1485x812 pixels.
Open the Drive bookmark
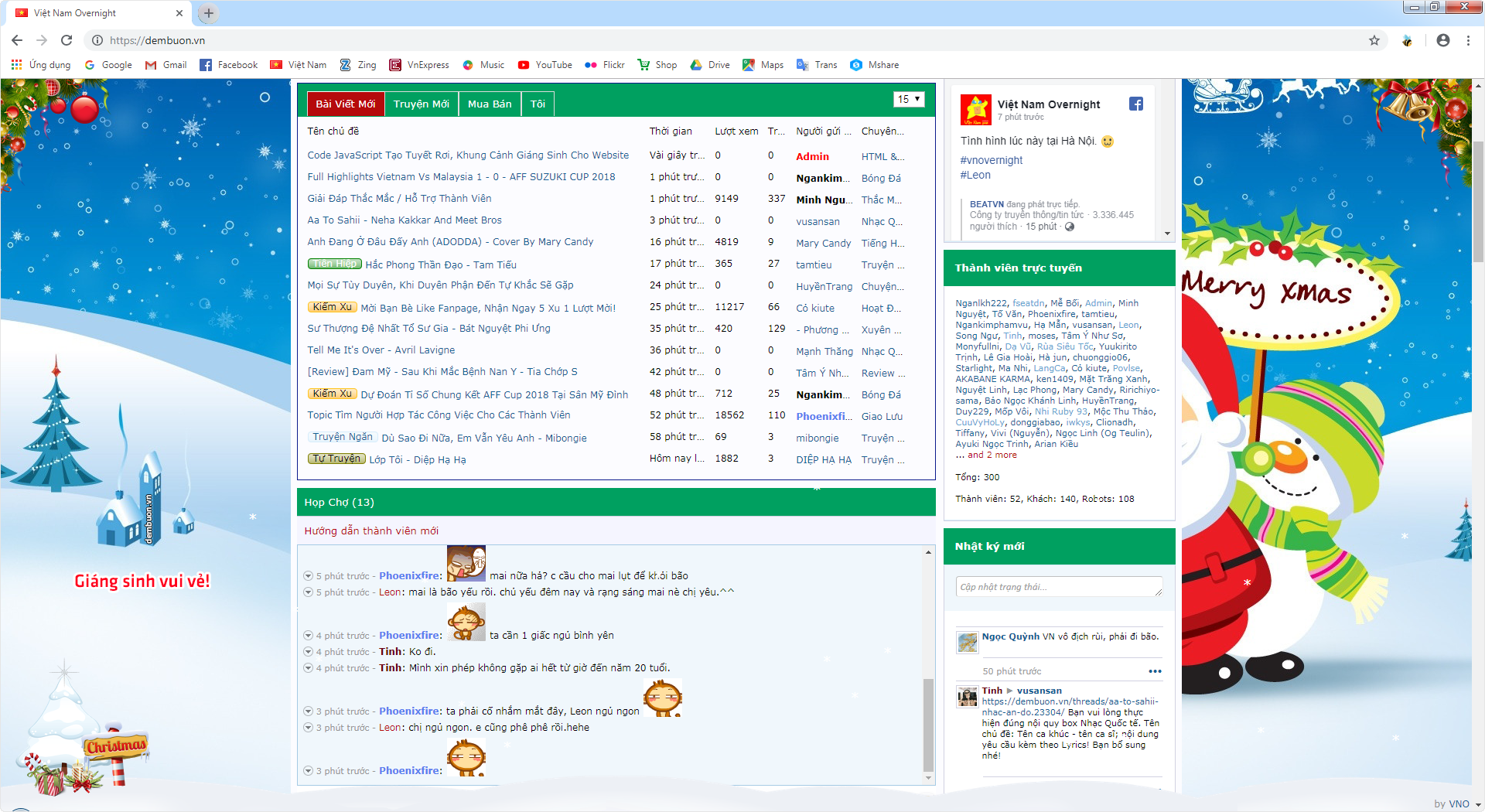tap(710, 65)
